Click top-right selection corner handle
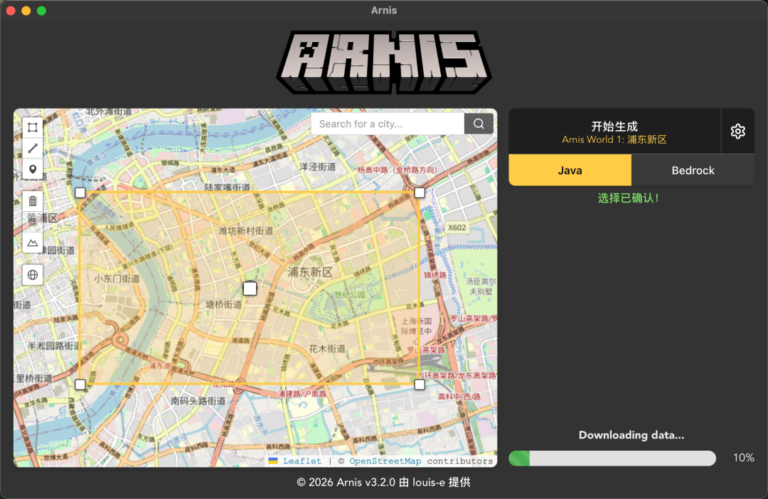Viewport: 768px width, 499px height. 419,192
